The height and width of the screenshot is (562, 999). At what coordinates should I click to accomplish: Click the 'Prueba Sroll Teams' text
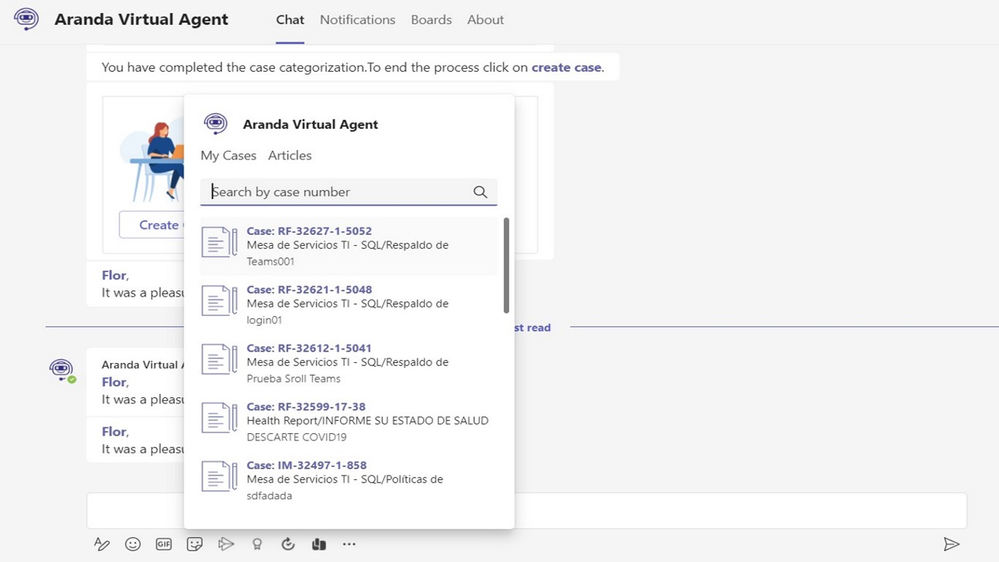pos(293,378)
